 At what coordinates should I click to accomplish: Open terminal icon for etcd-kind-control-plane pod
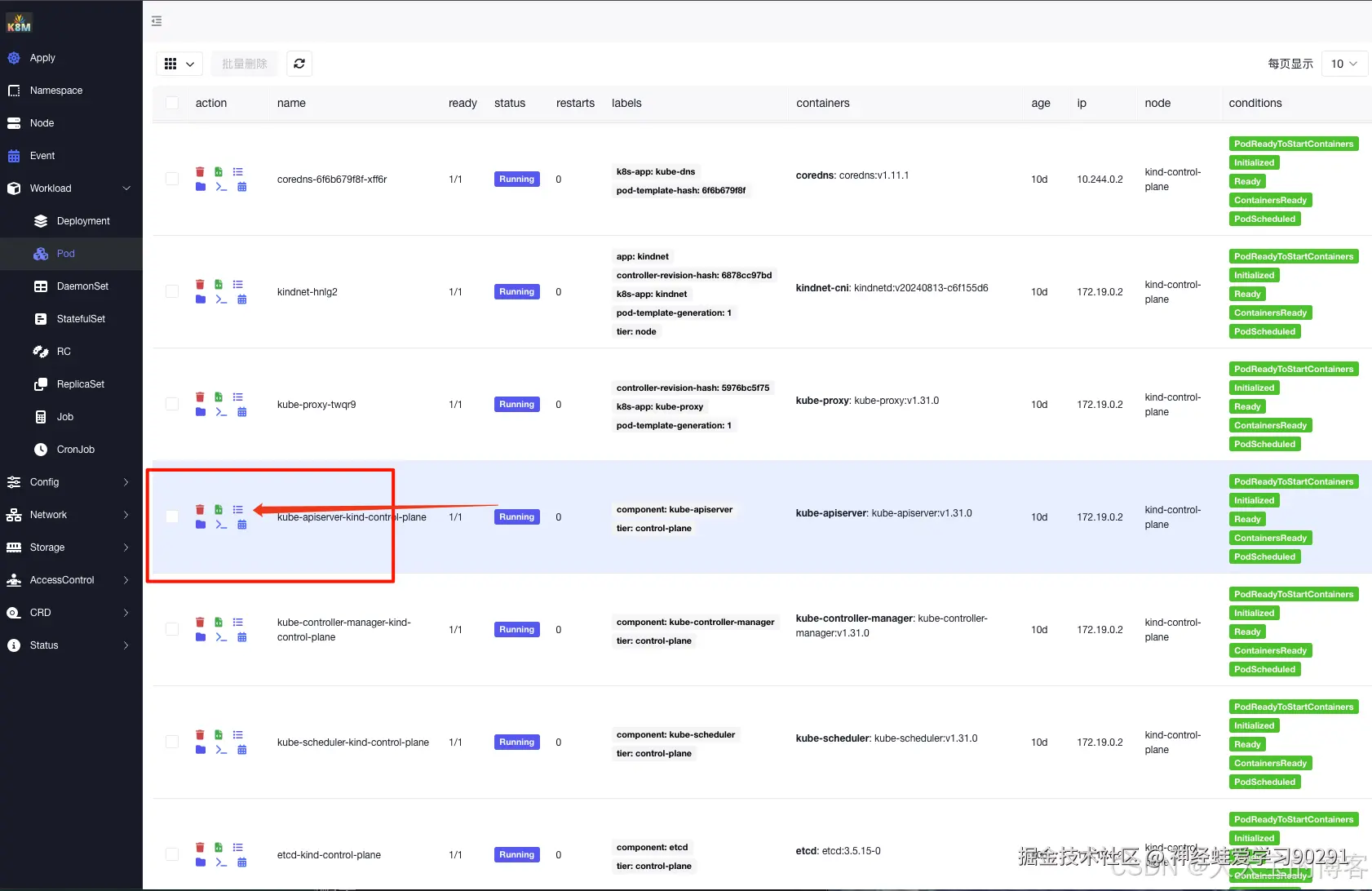tap(221, 862)
